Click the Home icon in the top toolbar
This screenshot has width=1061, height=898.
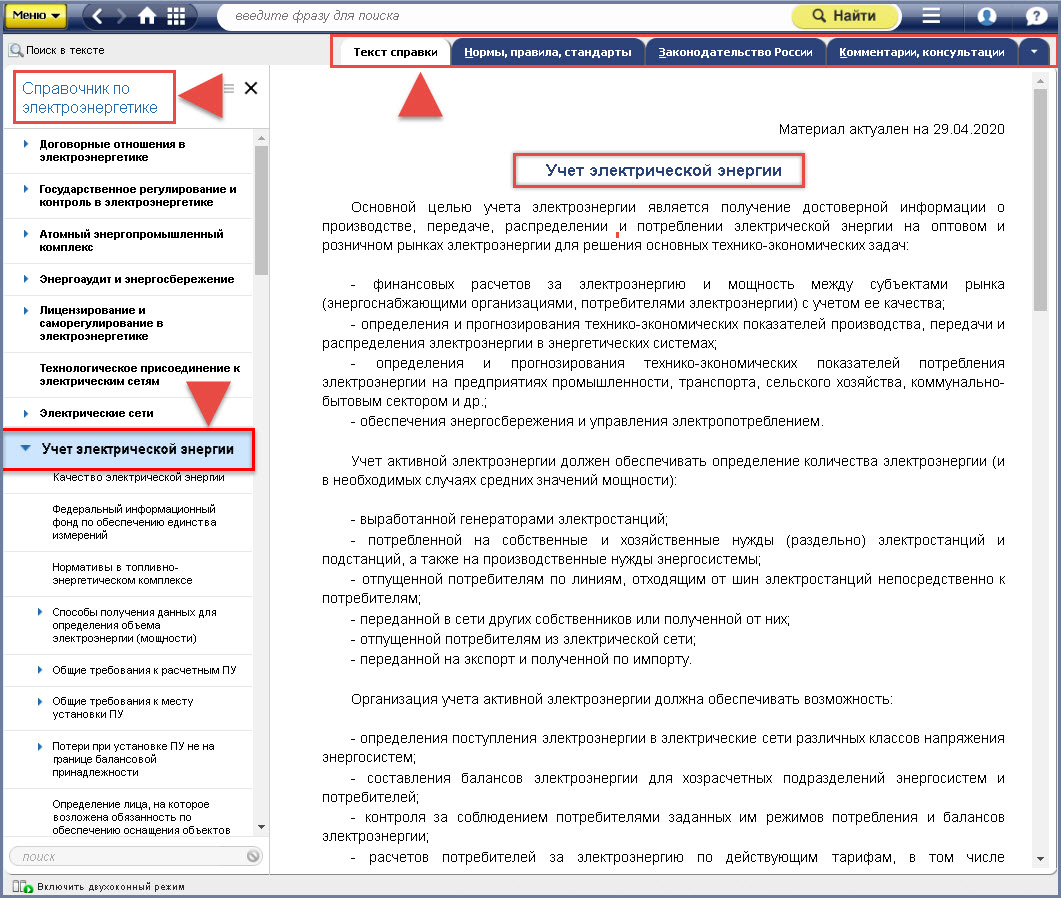click(x=147, y=16)
